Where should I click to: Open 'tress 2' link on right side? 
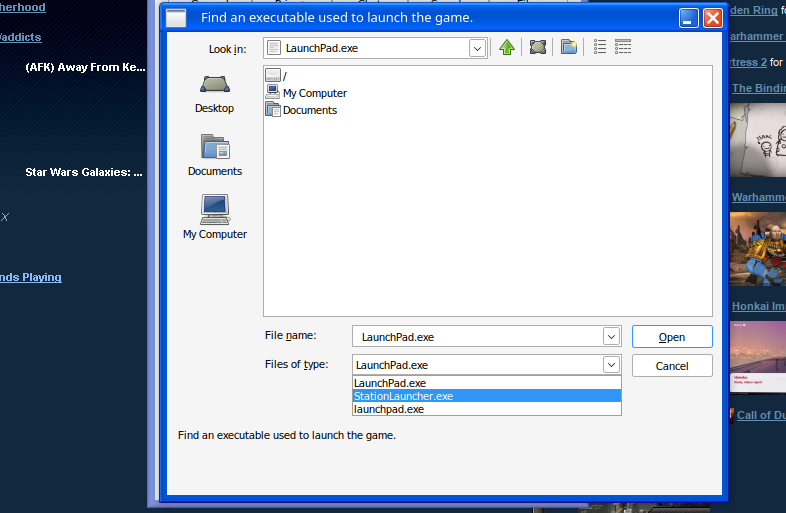click(x=749, y=62)
